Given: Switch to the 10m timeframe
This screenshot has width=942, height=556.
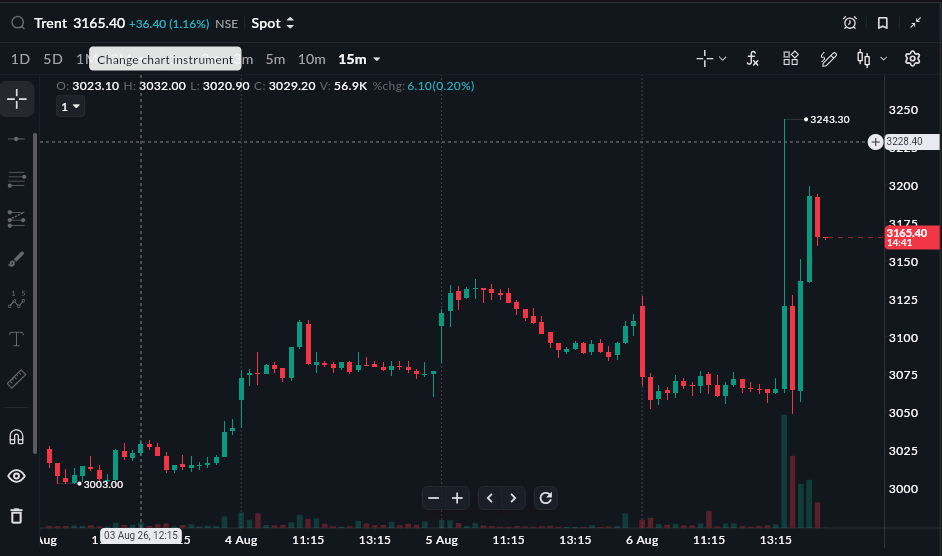Looking at the screenshot, I should pyautogui.click(x=312, y=59).
